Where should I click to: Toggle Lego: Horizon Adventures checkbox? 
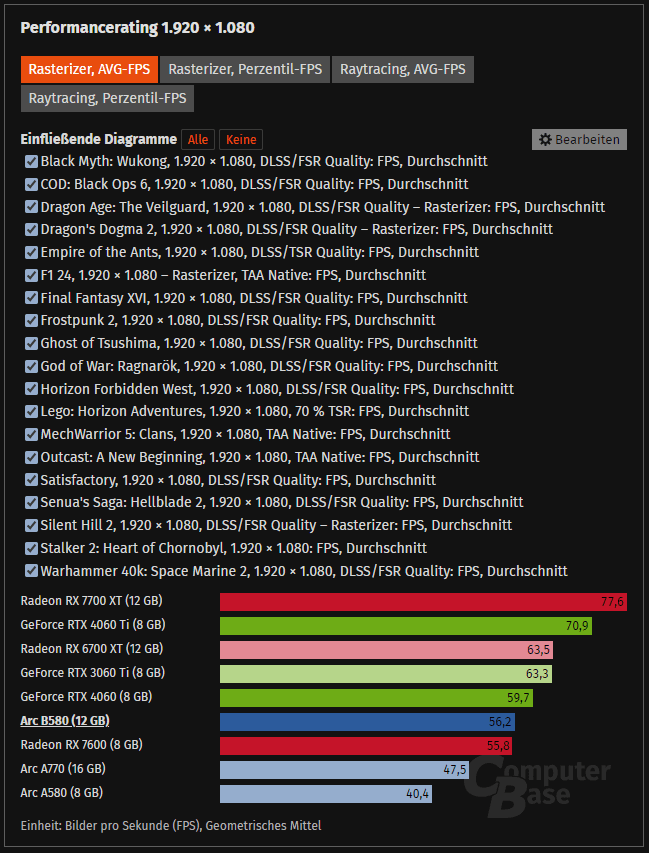(31, 411)
